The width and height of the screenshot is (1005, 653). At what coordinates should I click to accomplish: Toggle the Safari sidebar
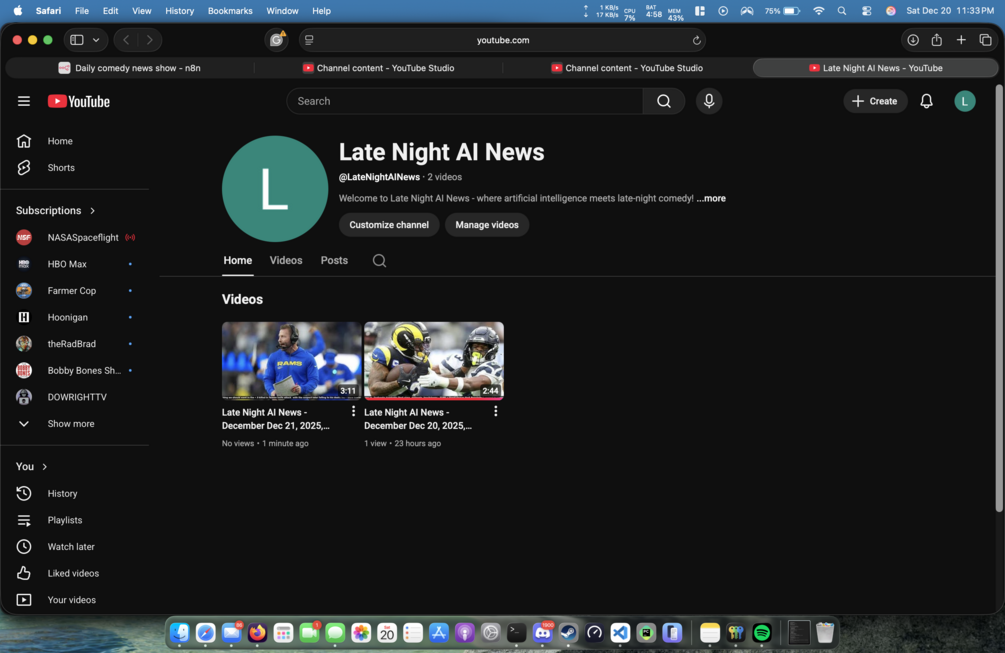tap(77, 40)
